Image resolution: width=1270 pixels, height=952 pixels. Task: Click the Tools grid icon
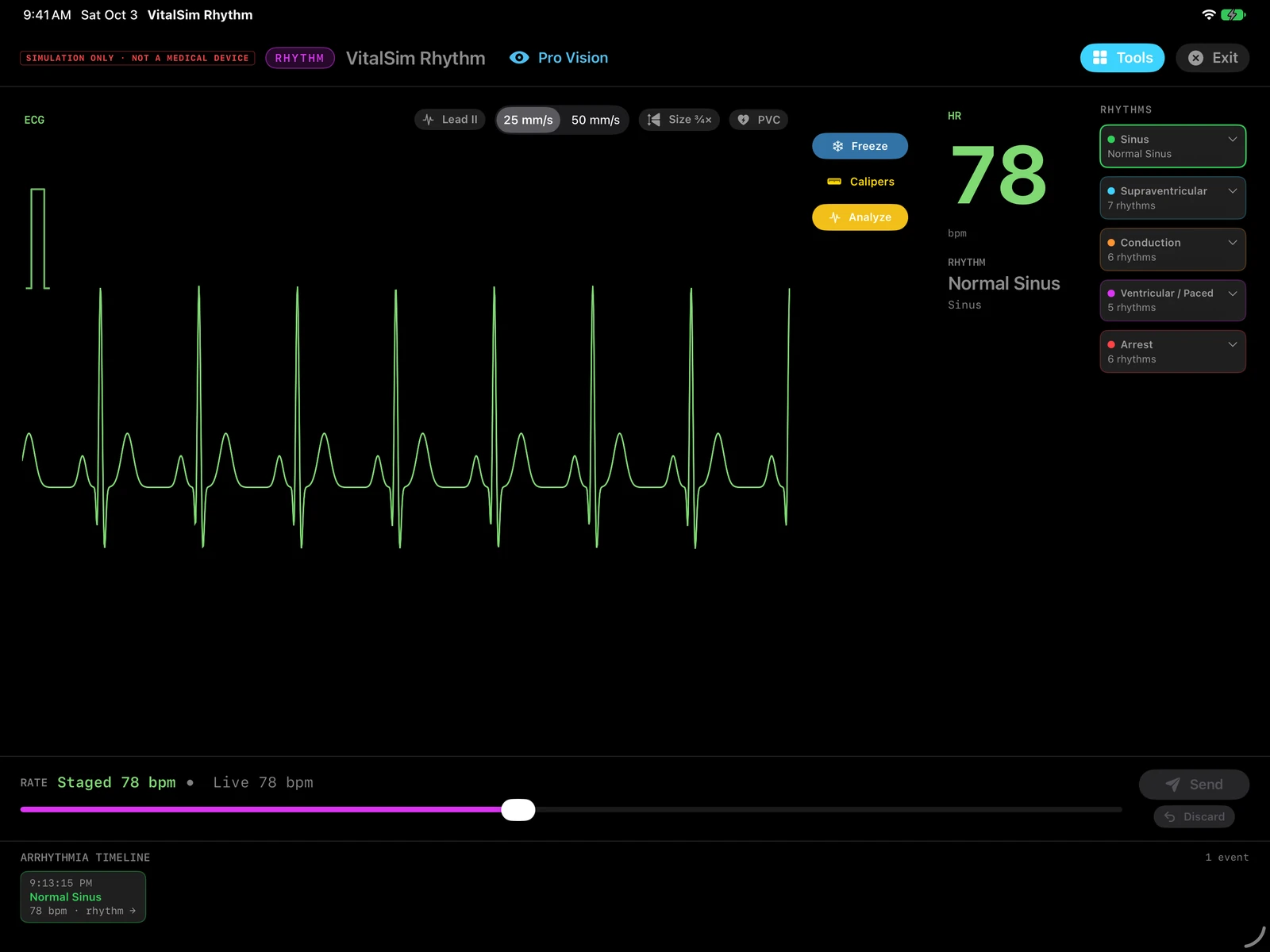1100,58
